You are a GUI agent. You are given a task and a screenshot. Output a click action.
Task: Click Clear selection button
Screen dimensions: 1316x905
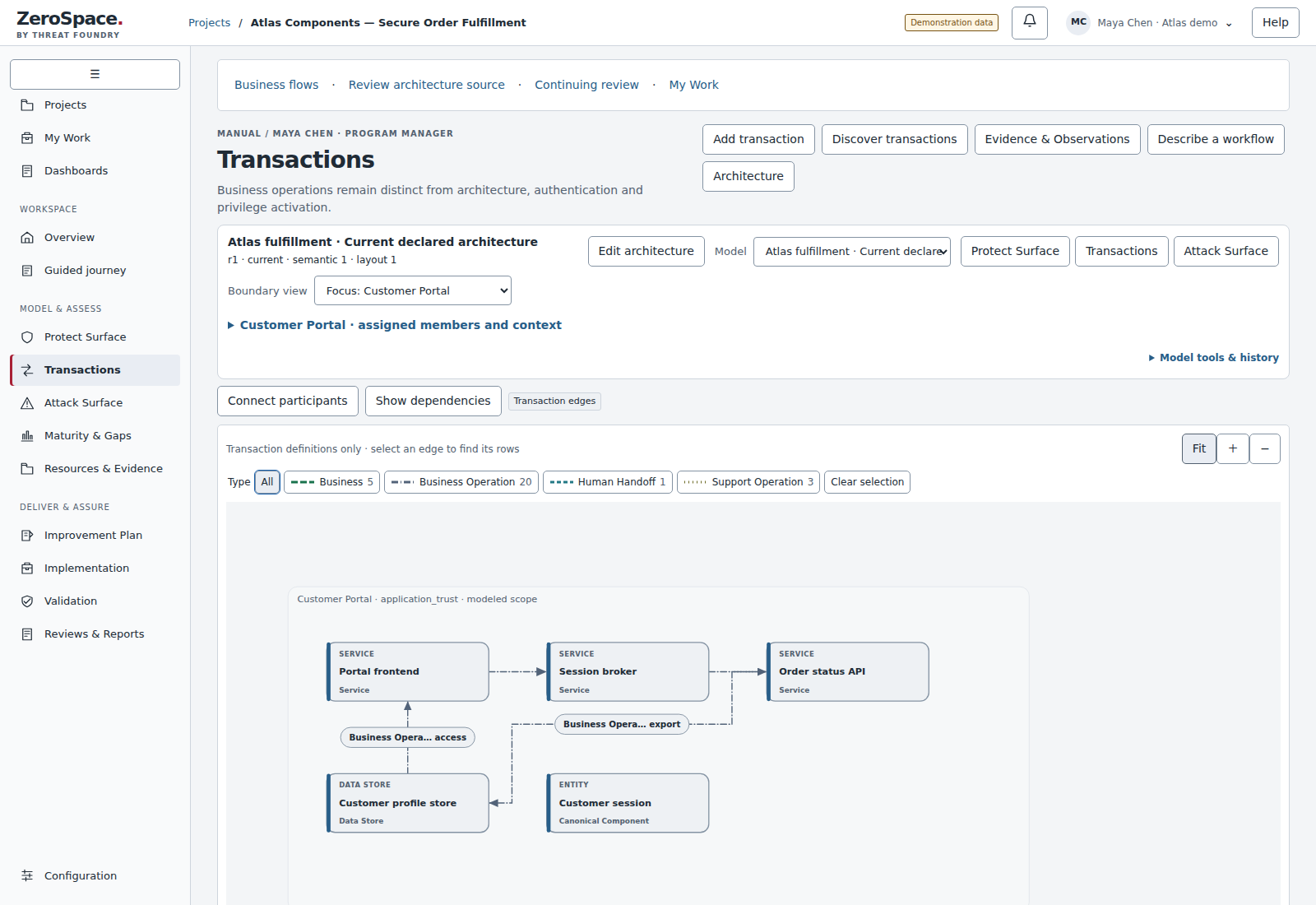pyautogui.click(x=867, y=482)
